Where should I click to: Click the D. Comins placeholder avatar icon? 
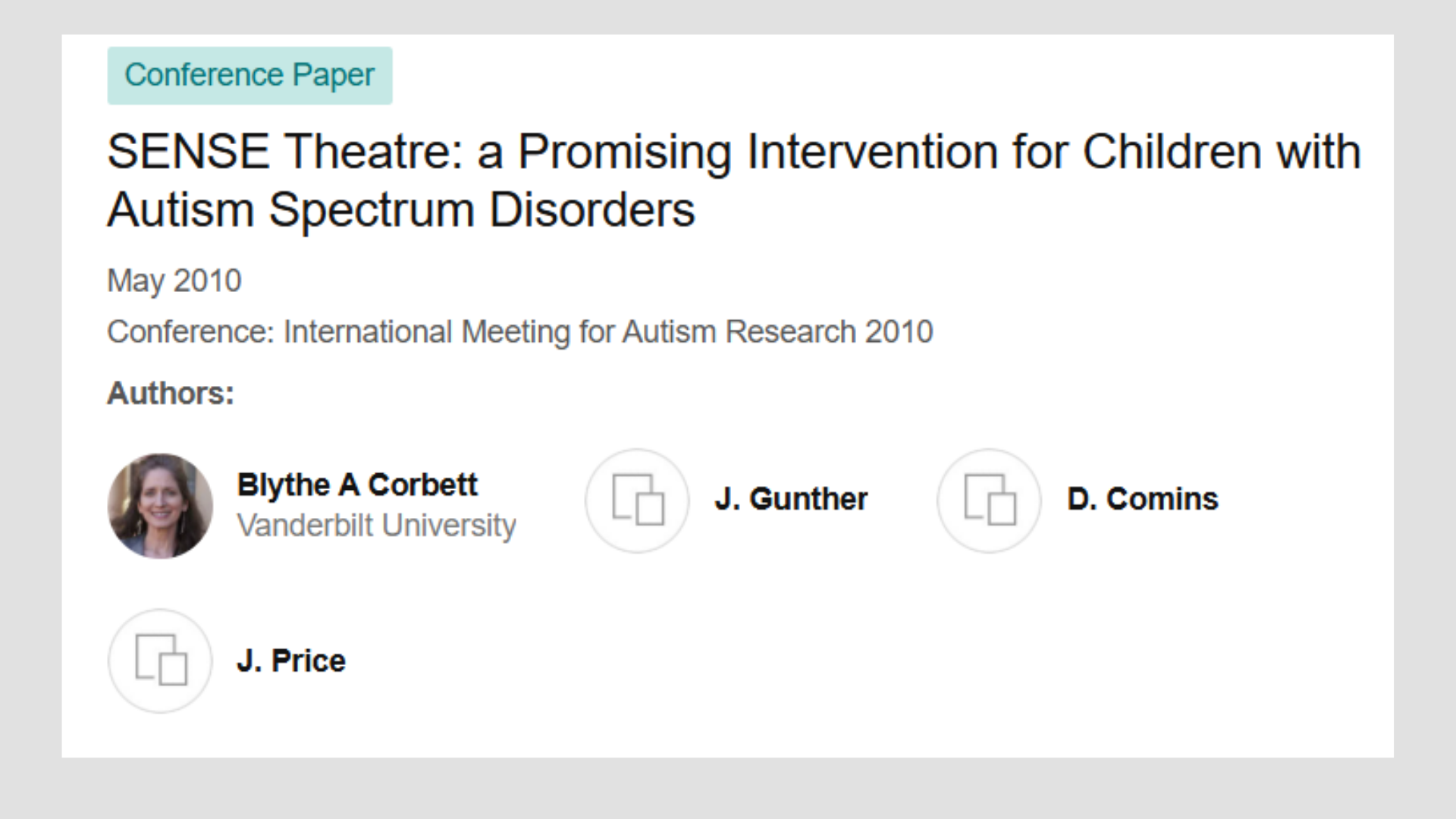point(989,500)
